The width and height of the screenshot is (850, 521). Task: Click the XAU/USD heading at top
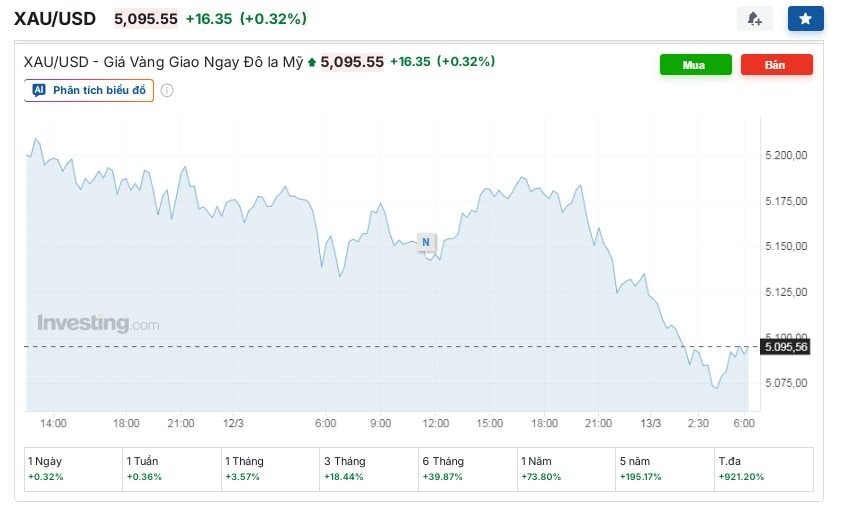tap(55, 19)
